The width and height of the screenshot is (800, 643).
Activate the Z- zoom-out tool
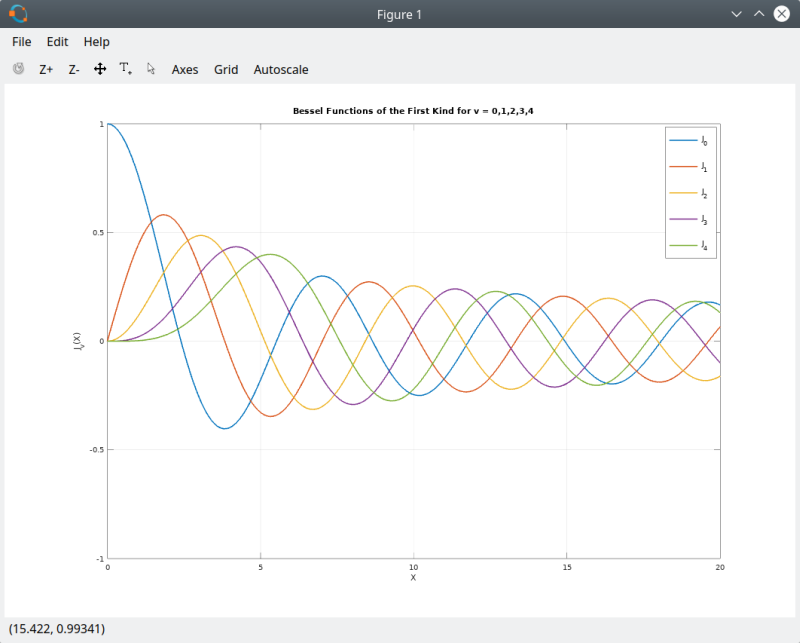[x=72, y=69]
